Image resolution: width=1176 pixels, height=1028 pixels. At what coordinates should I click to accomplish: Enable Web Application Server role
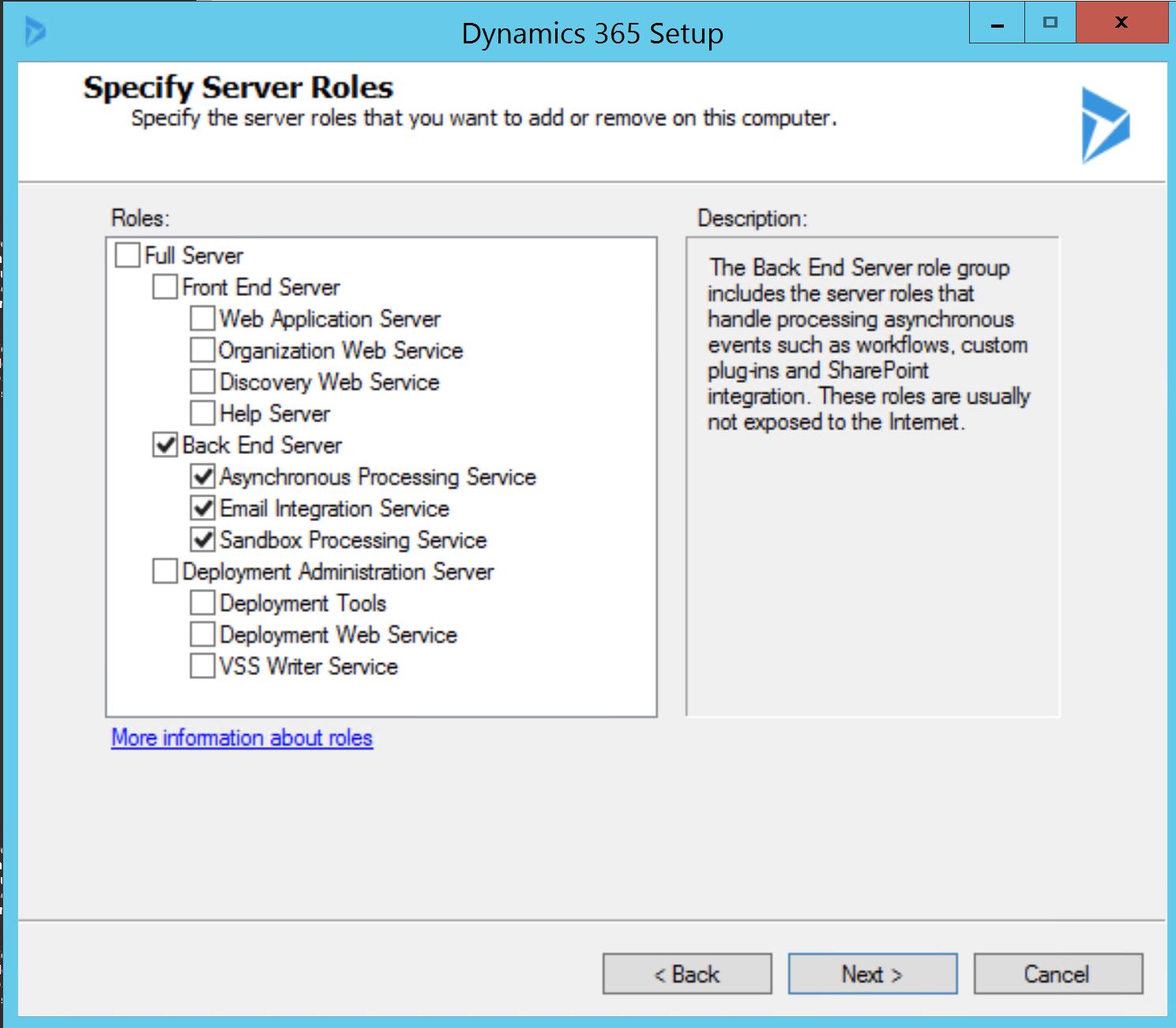(203, 319)
